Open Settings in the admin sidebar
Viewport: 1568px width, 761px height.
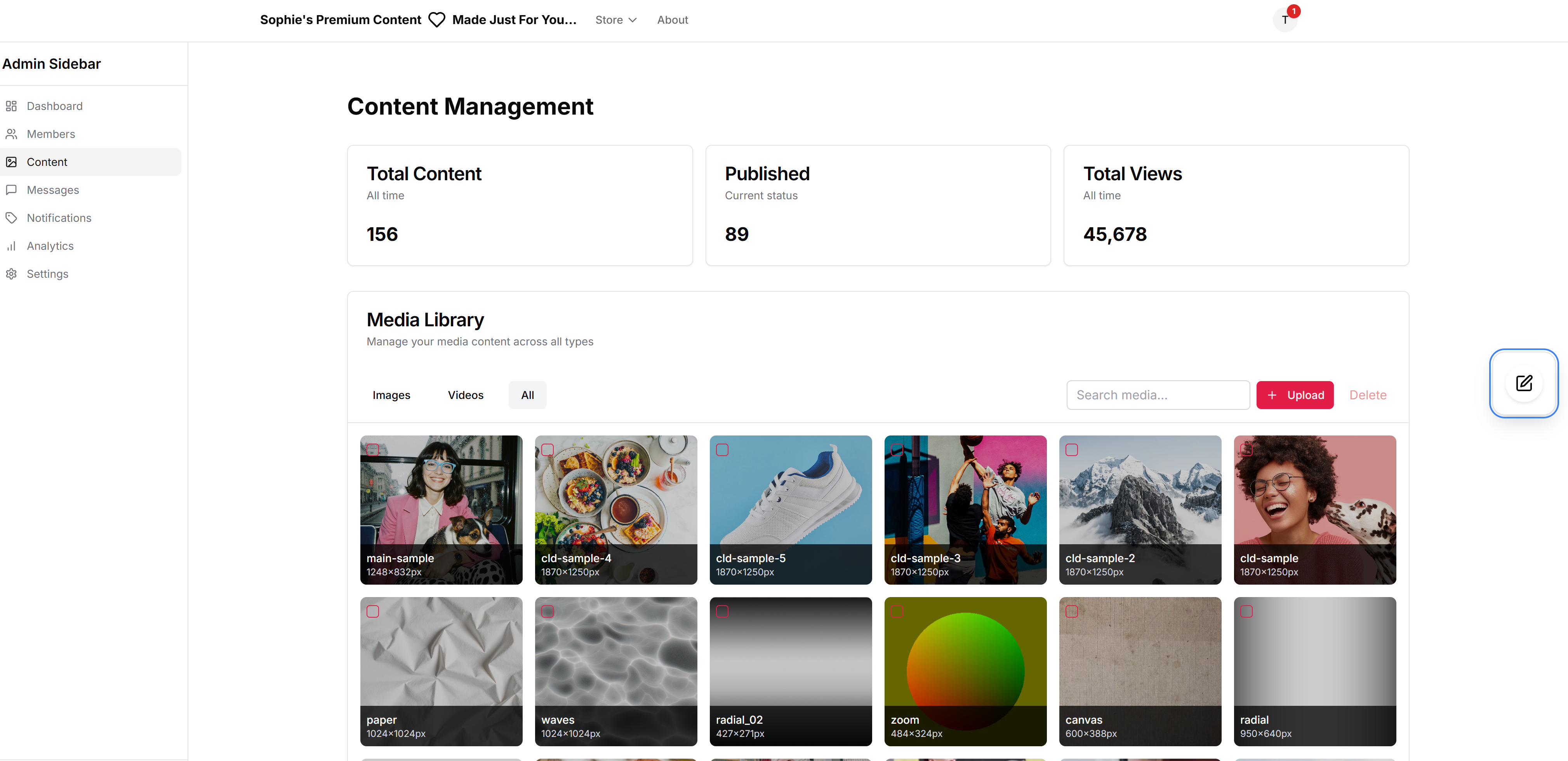pos(90,274)
